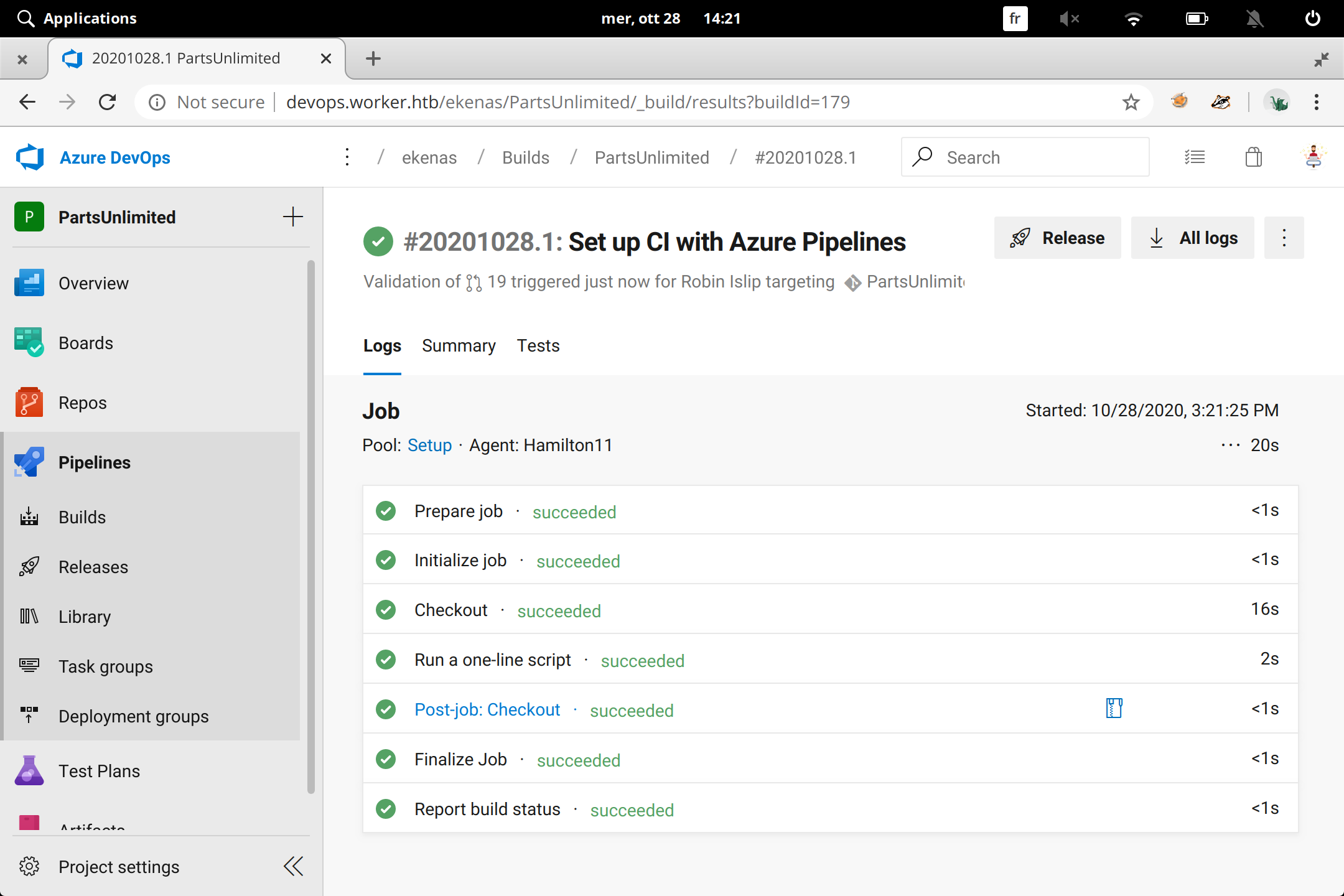Switch to the Tests tab

pos(538,346)
